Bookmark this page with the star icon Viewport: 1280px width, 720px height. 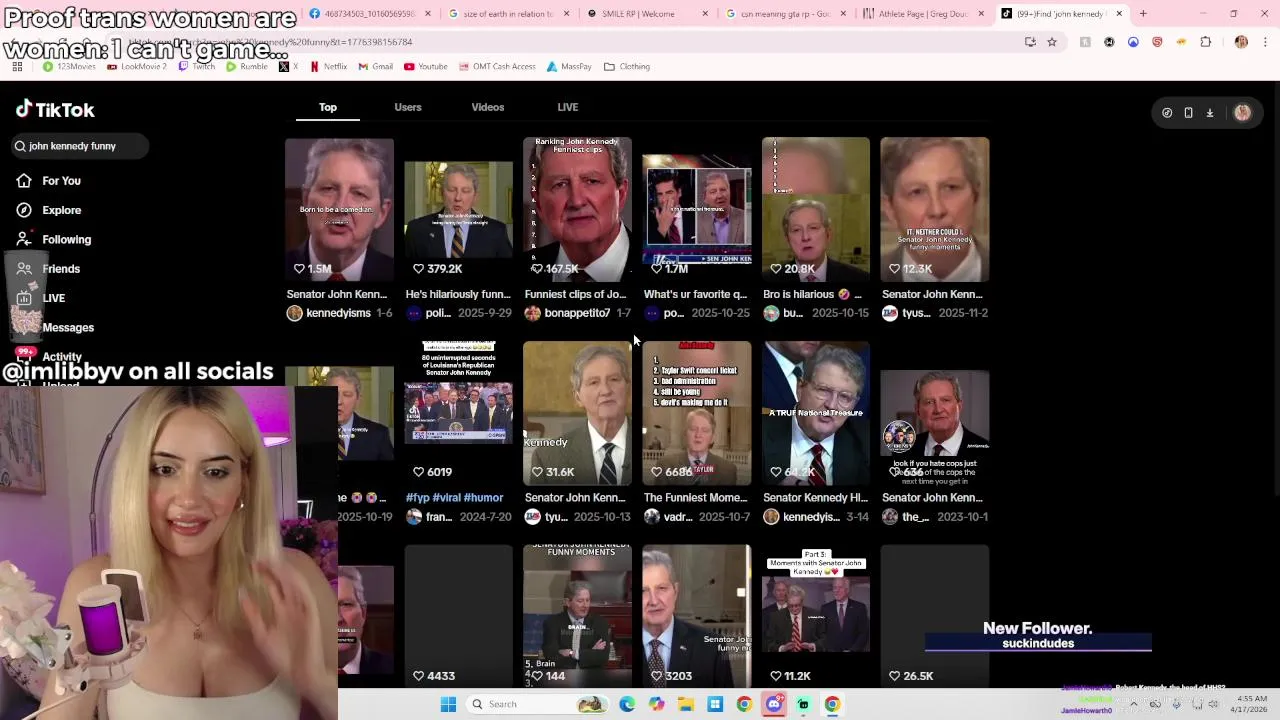pyautogui.click(x=1052, y=42)
